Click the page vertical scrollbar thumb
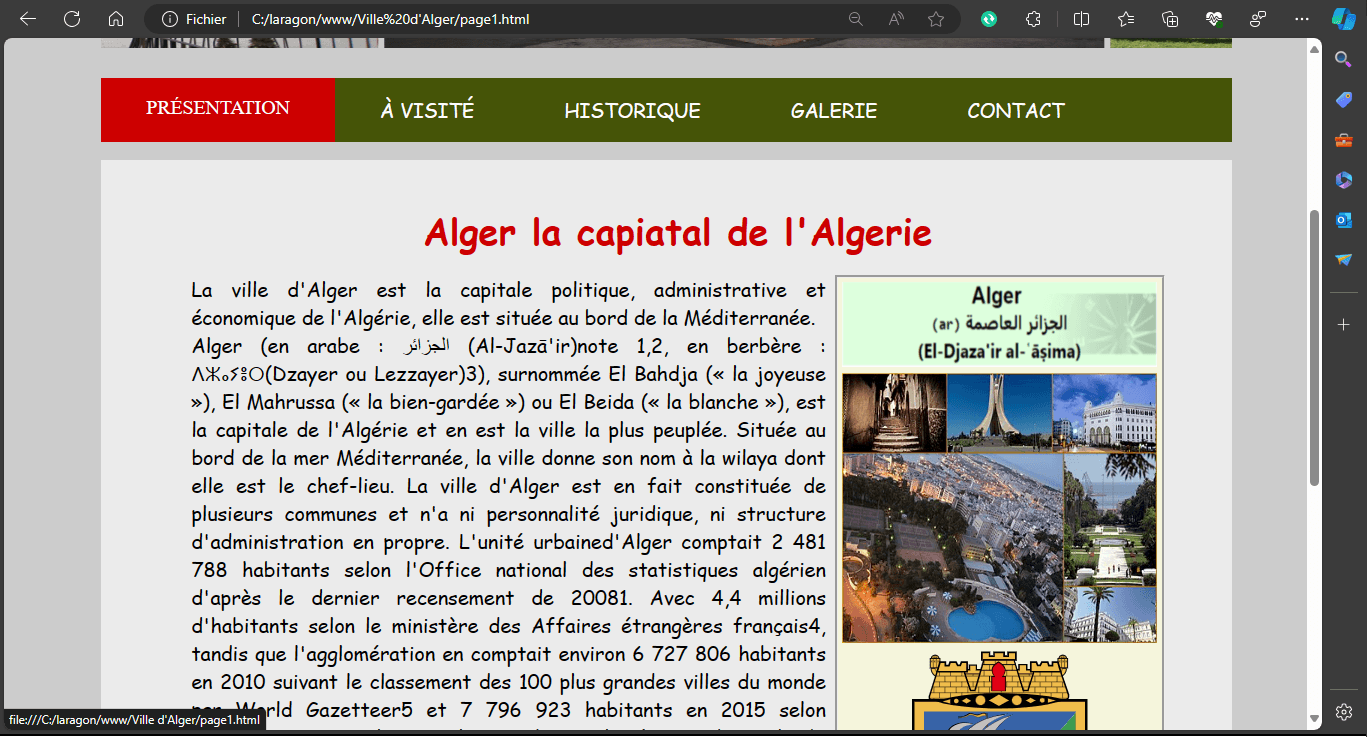The height and width of the screenshot is (737, 1367). [1314, 347]
